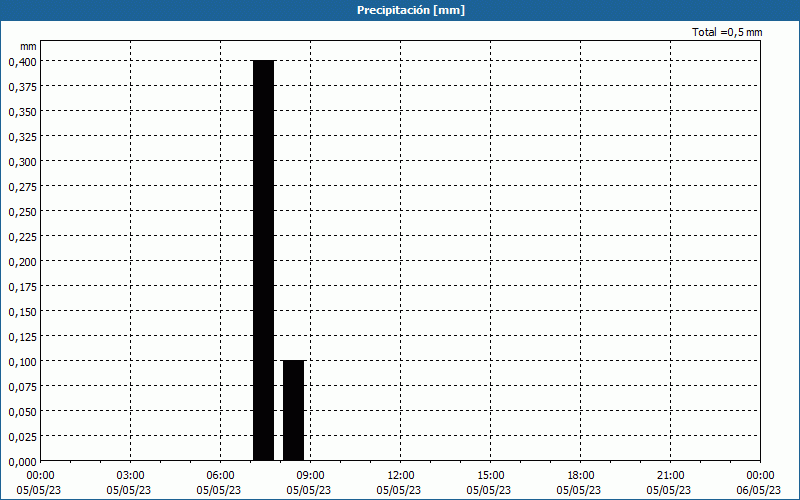The width and height of the screenshot is (800, 500).
Task: Click the 21:00 time axis label
Action: [670, 476]
